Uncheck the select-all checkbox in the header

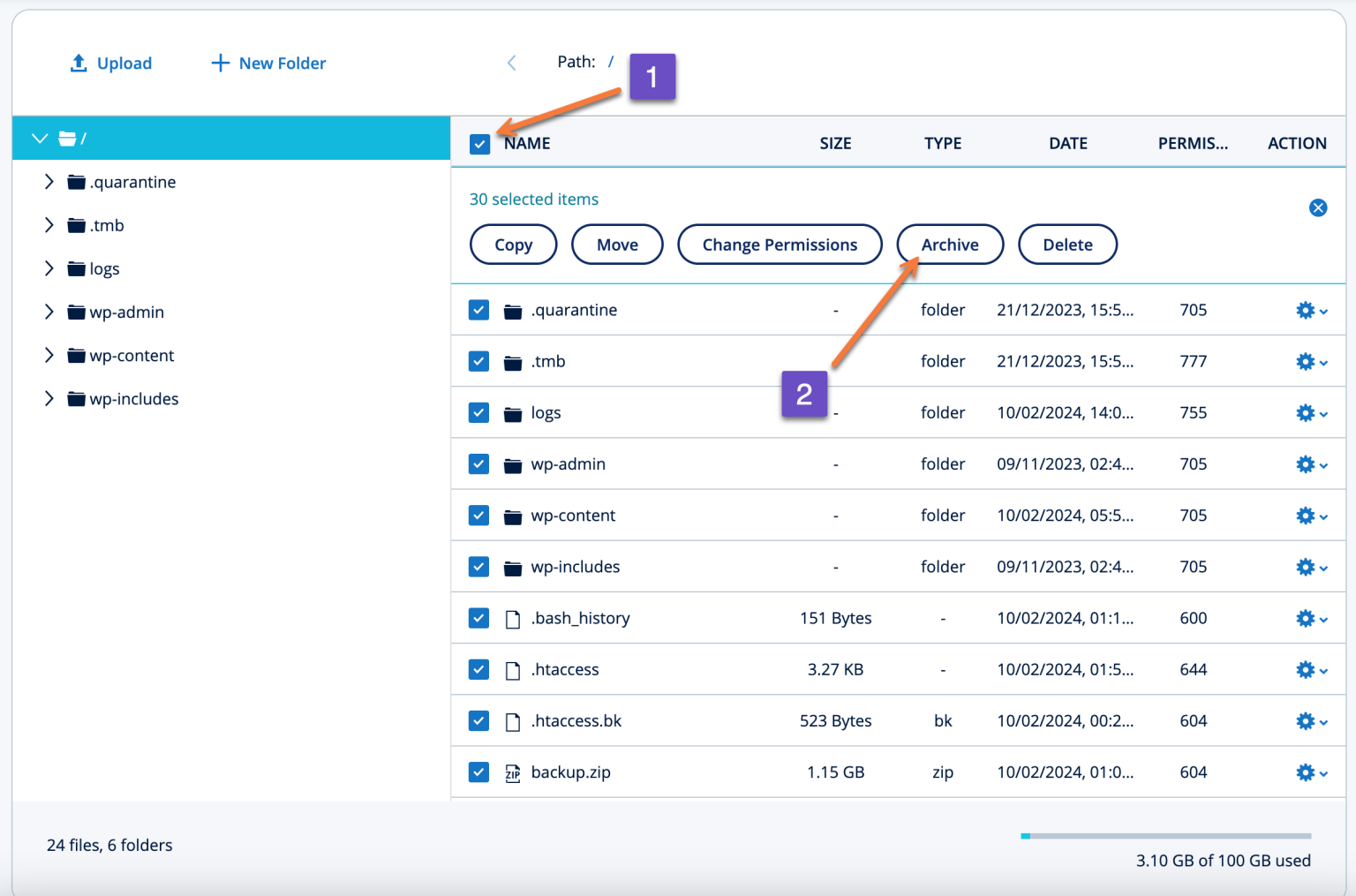coord(479,142)
